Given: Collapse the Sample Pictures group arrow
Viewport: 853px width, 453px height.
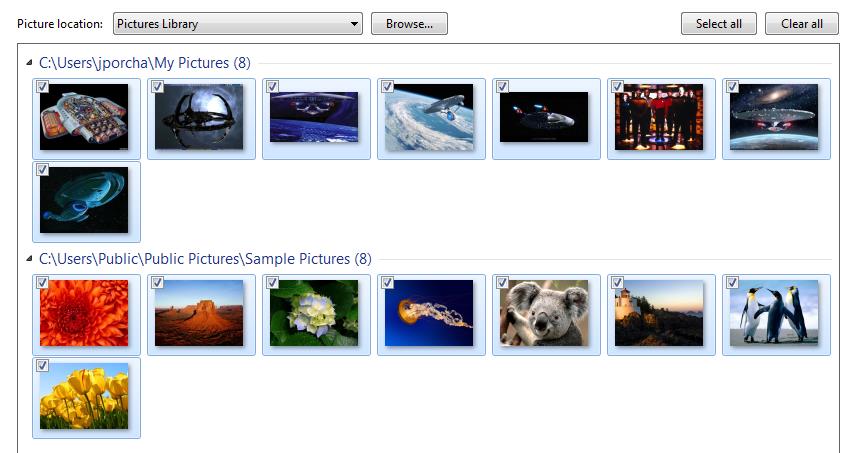Looking at the screenshot, I should tap(29, 258).
